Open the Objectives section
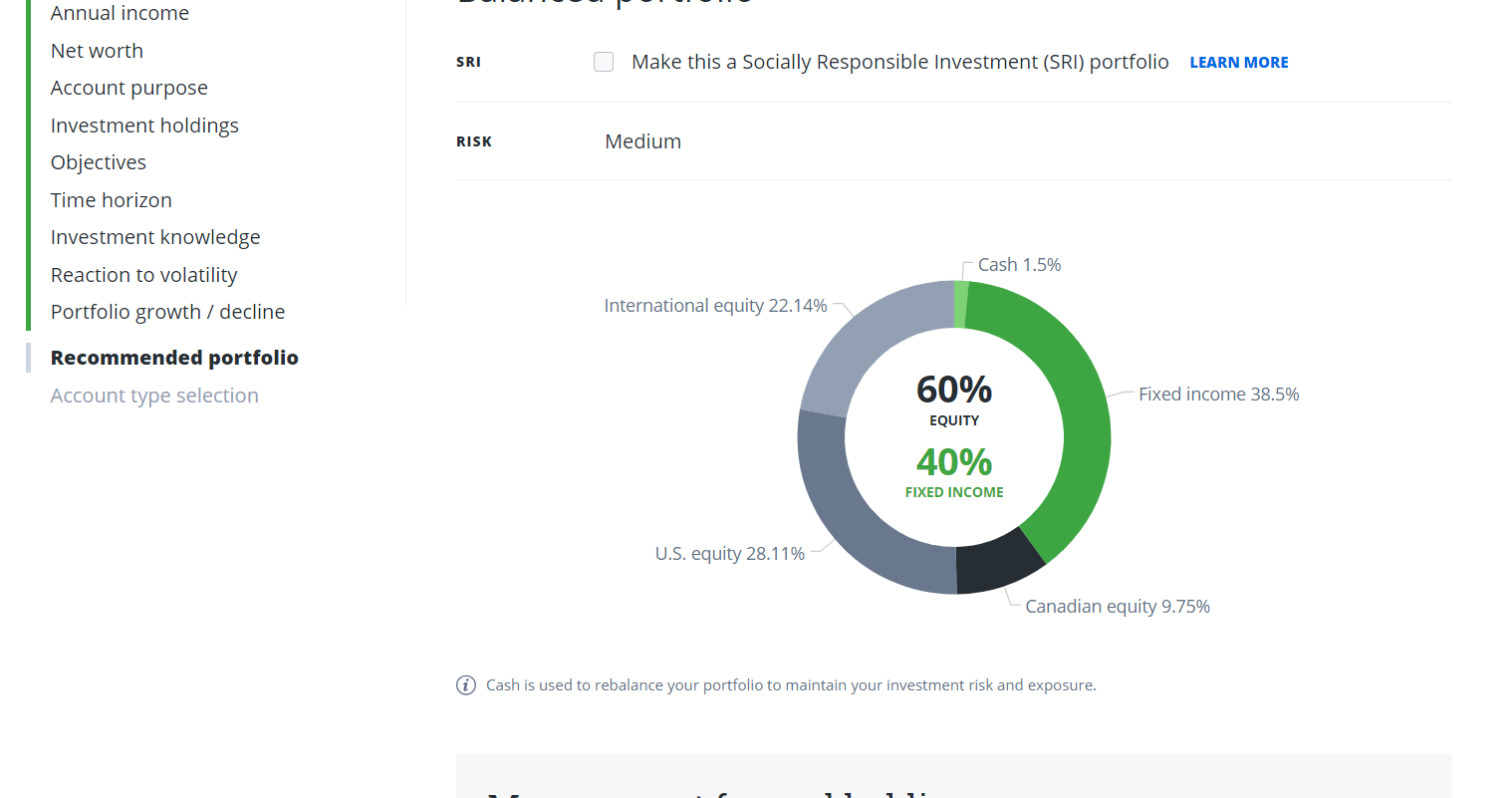 point(99,162)
